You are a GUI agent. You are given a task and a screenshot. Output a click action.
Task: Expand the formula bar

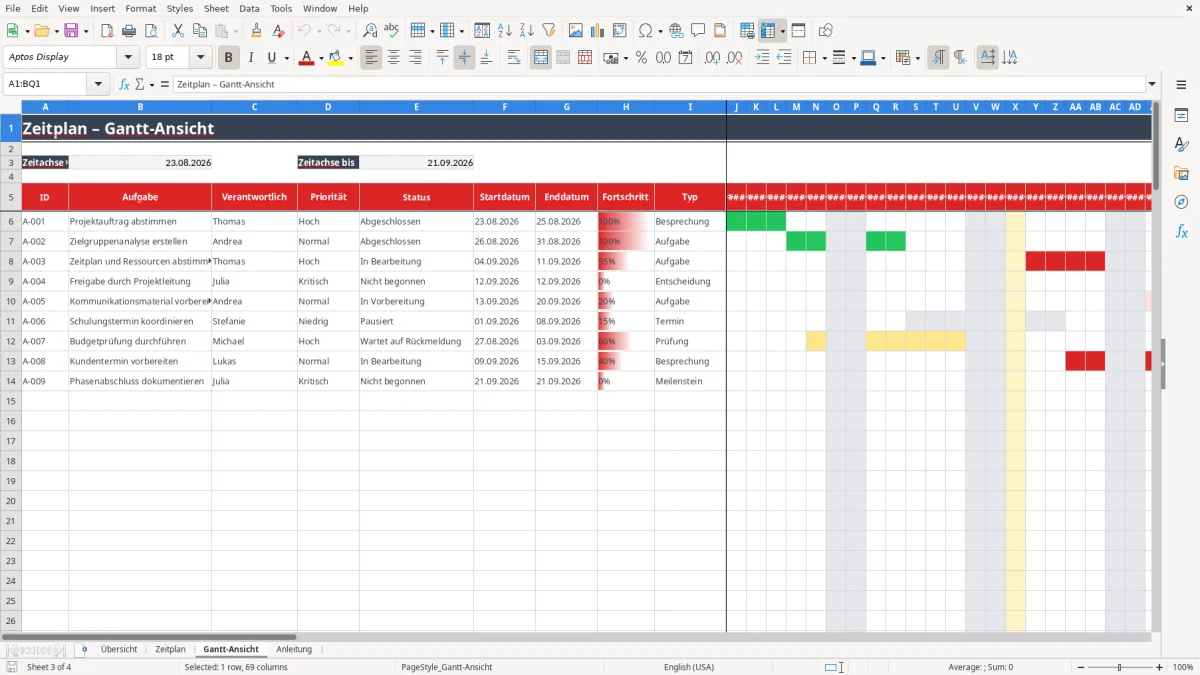click(1152, 84)
